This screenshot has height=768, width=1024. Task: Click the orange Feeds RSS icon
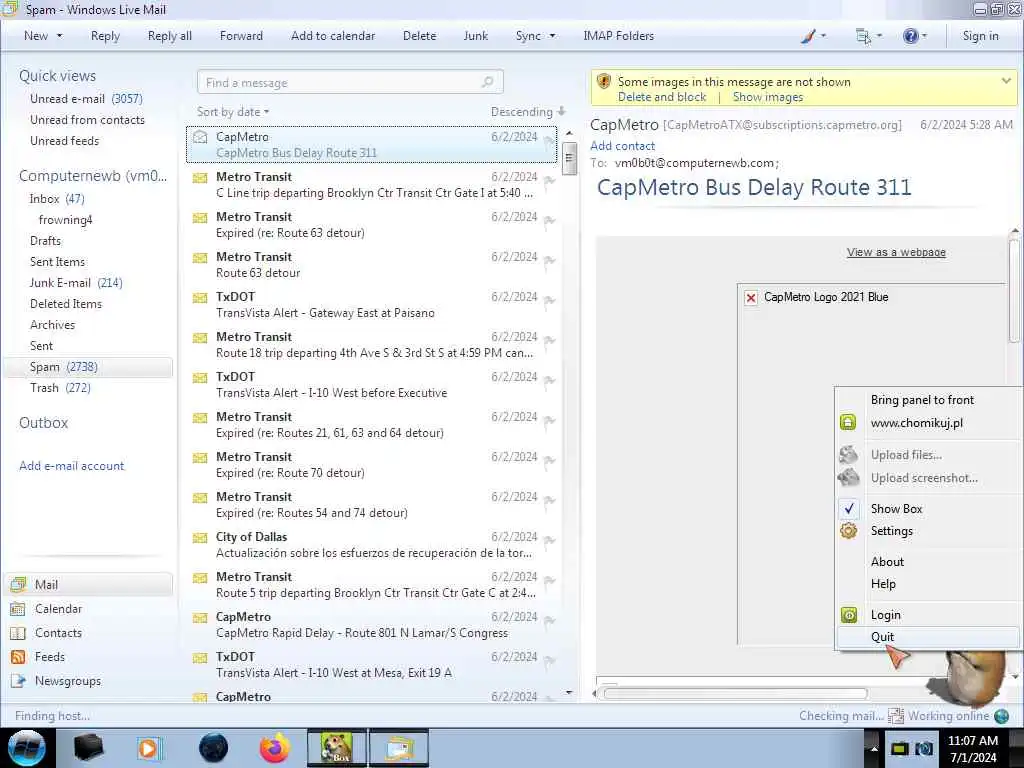point(18,657)
